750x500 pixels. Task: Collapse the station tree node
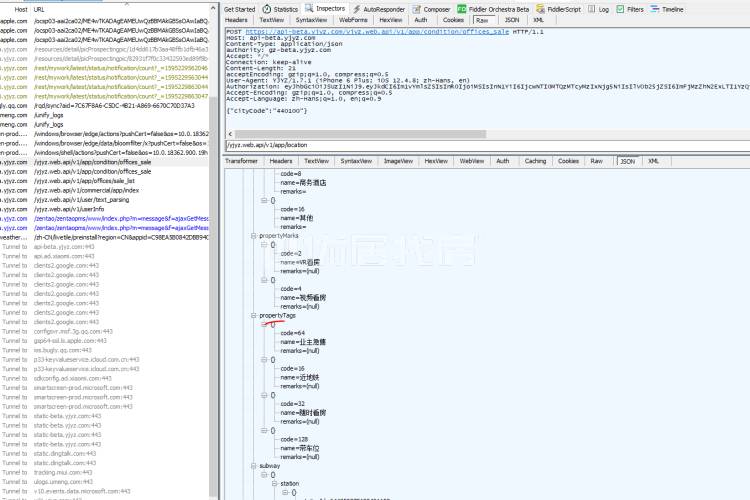coord(275,484)
